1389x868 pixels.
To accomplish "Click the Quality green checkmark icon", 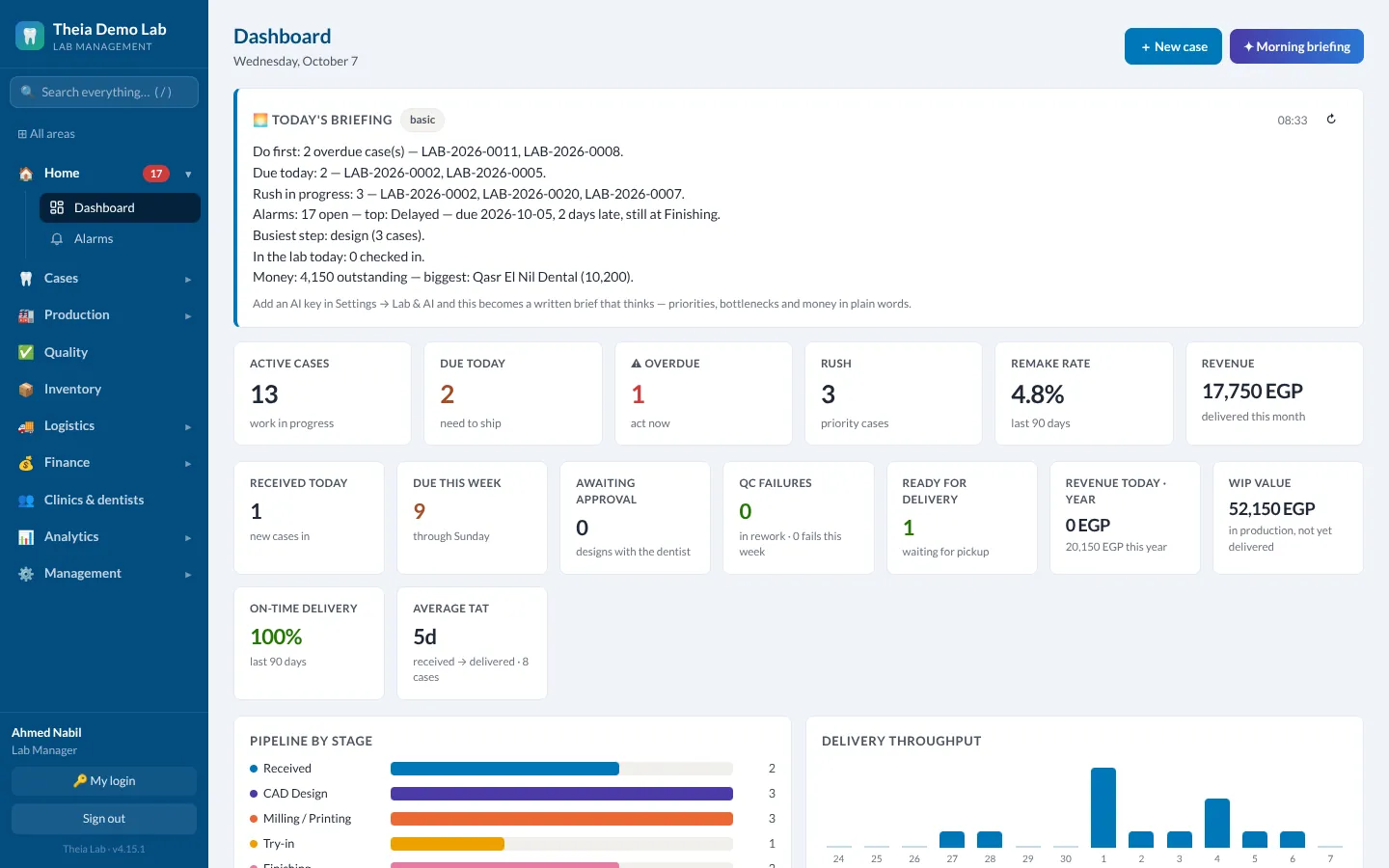I will [x=26, y=352].
